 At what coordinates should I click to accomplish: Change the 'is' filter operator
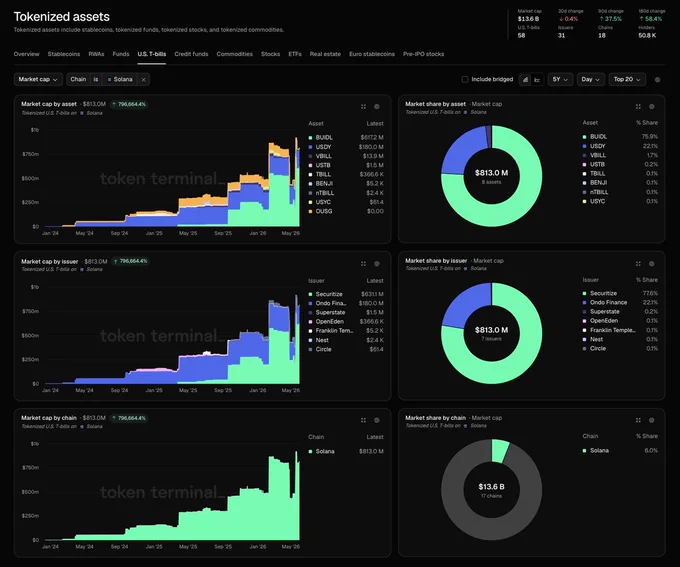(x=96, y=79)
